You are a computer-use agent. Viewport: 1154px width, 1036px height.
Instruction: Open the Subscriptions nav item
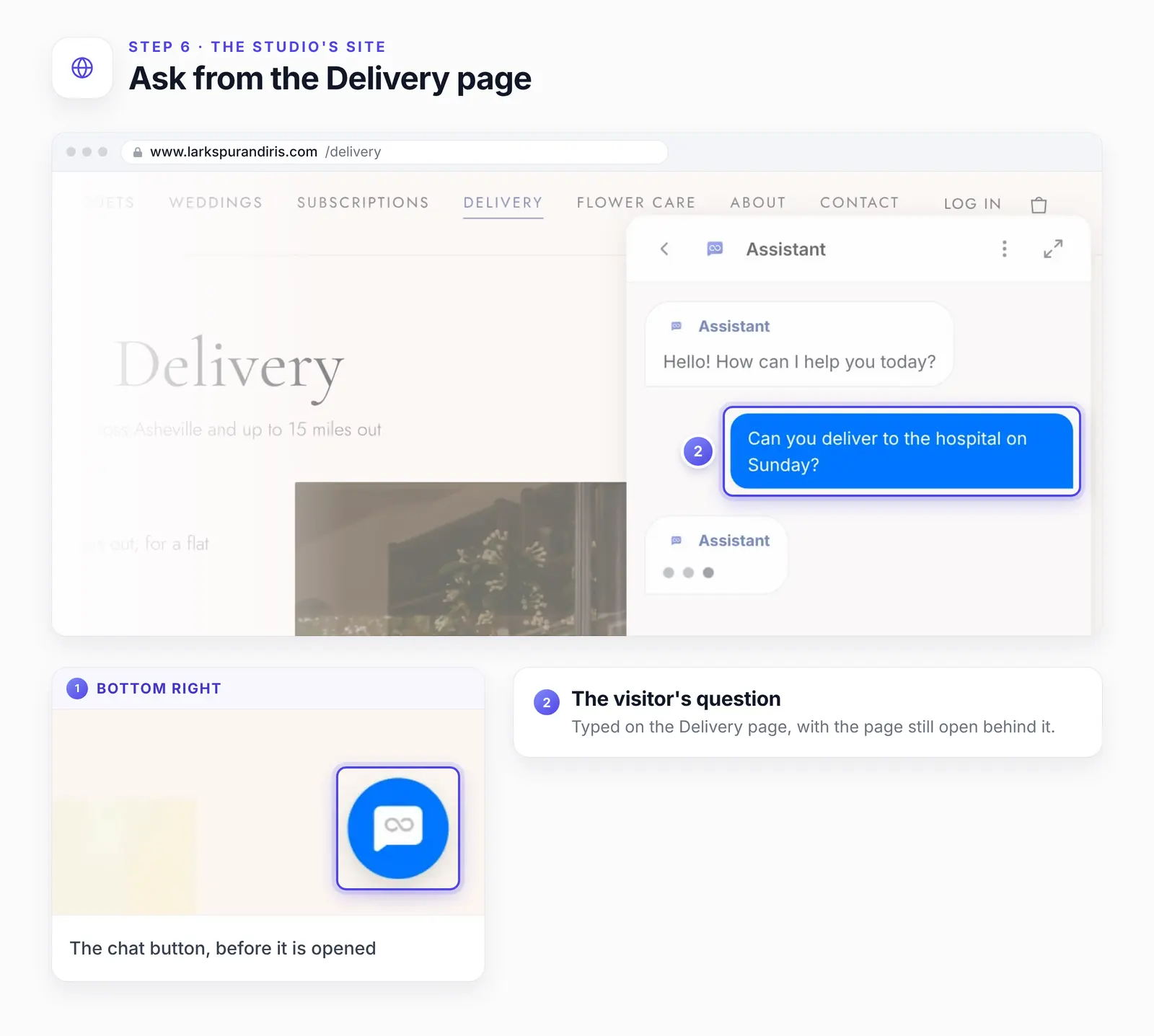coord(363,203)
